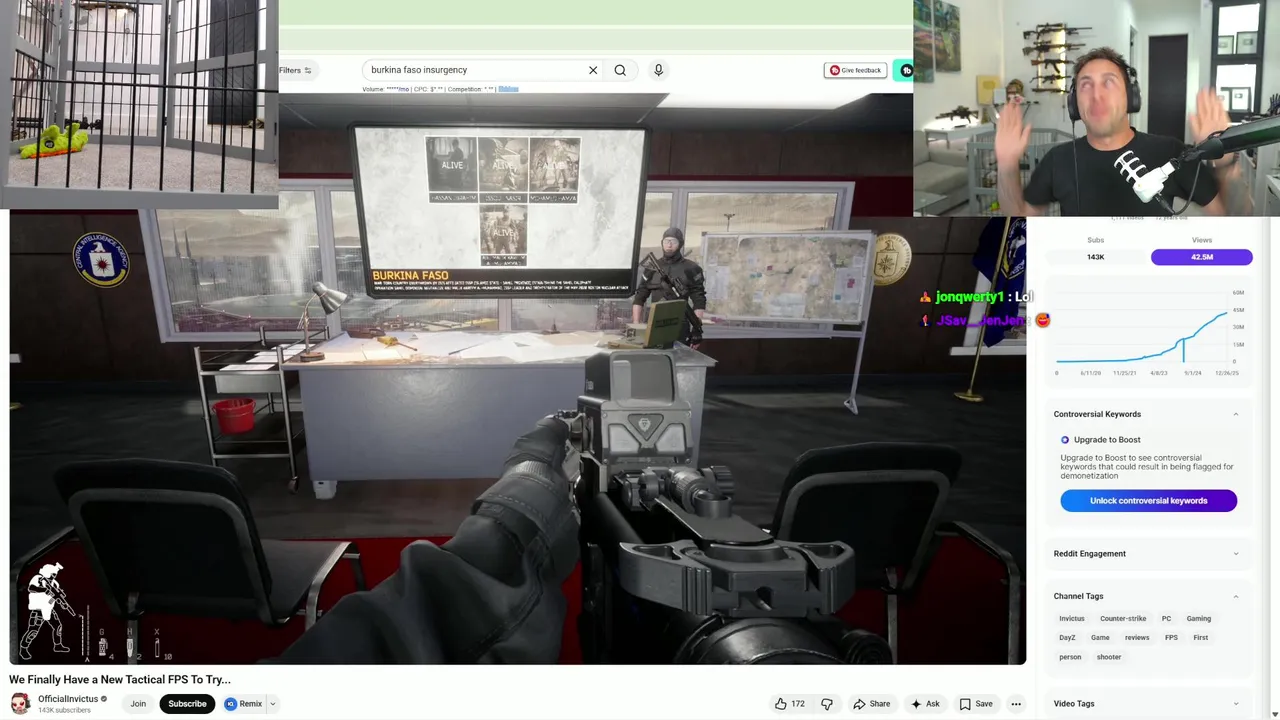Collapse the Channel Tags section

(x=1236, y=596)
